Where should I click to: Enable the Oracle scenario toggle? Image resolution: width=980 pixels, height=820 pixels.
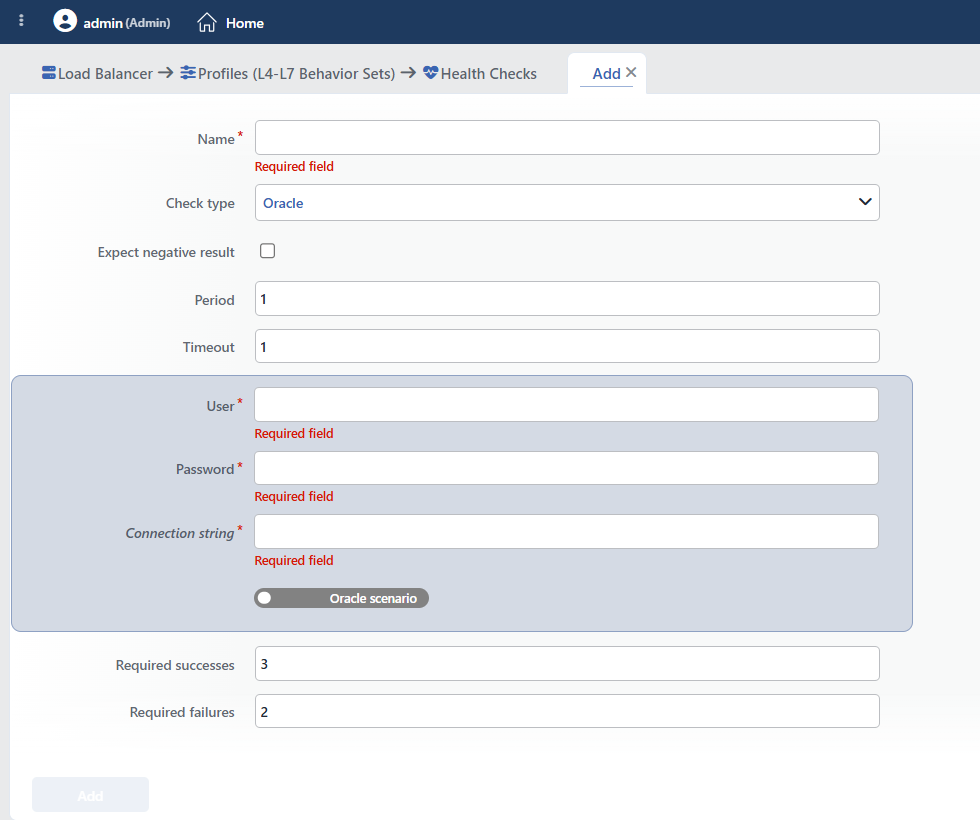coord(341,598)
